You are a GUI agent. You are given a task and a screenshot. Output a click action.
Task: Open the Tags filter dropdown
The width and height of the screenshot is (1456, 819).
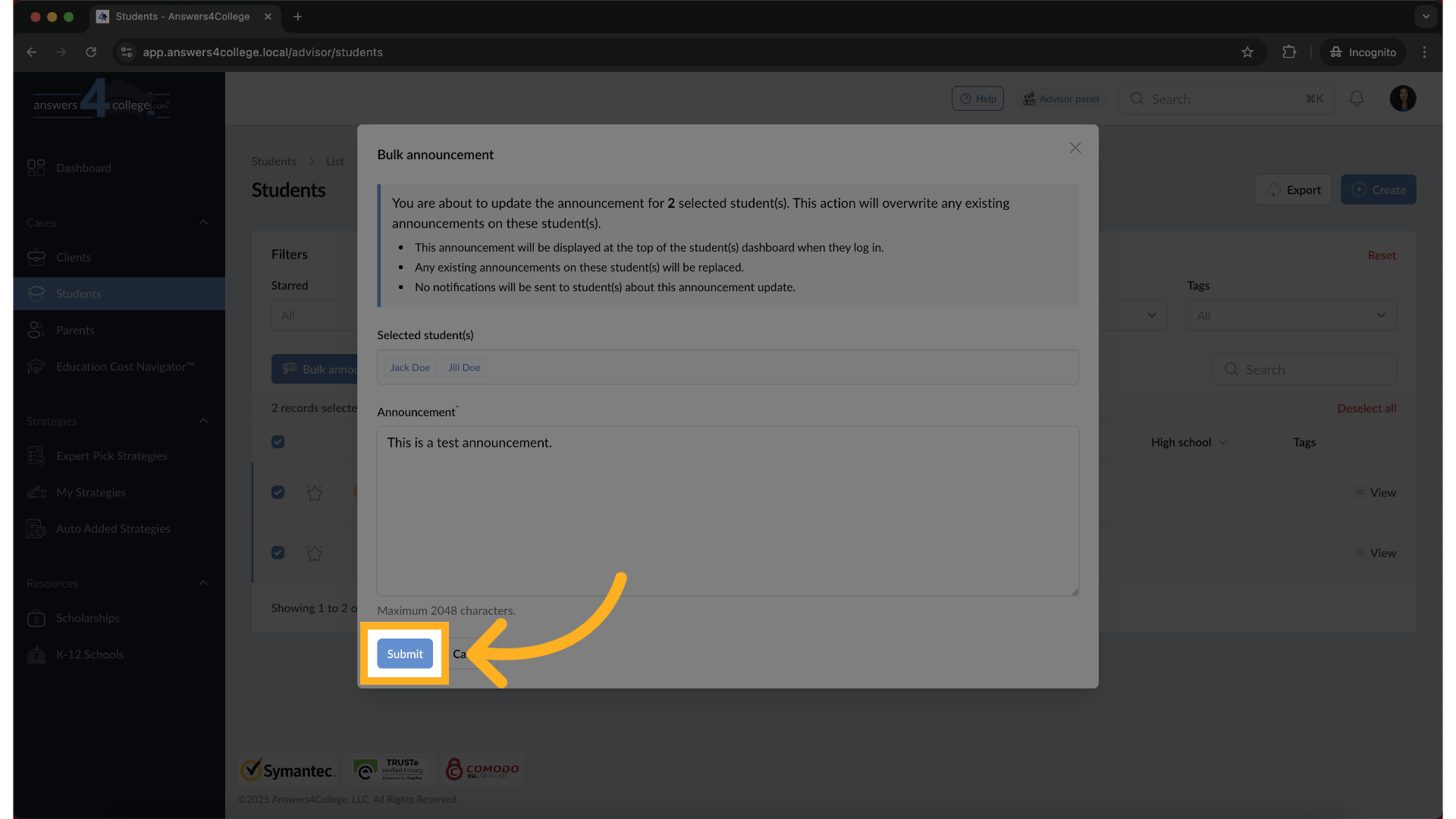pos(1291,315)
